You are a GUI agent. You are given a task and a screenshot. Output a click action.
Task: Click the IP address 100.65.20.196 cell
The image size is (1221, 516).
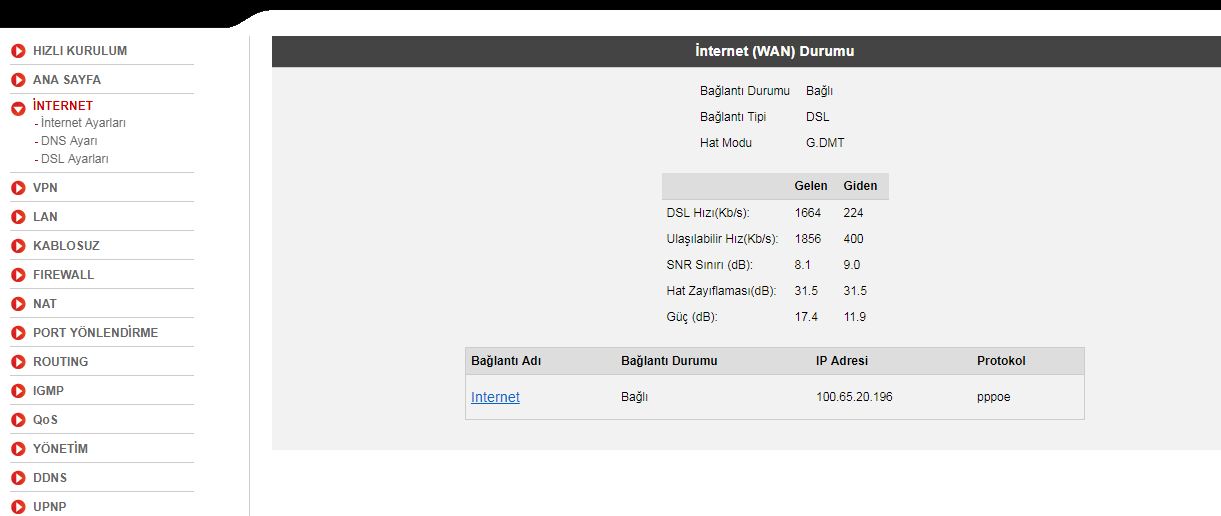[x=854, y=397]
